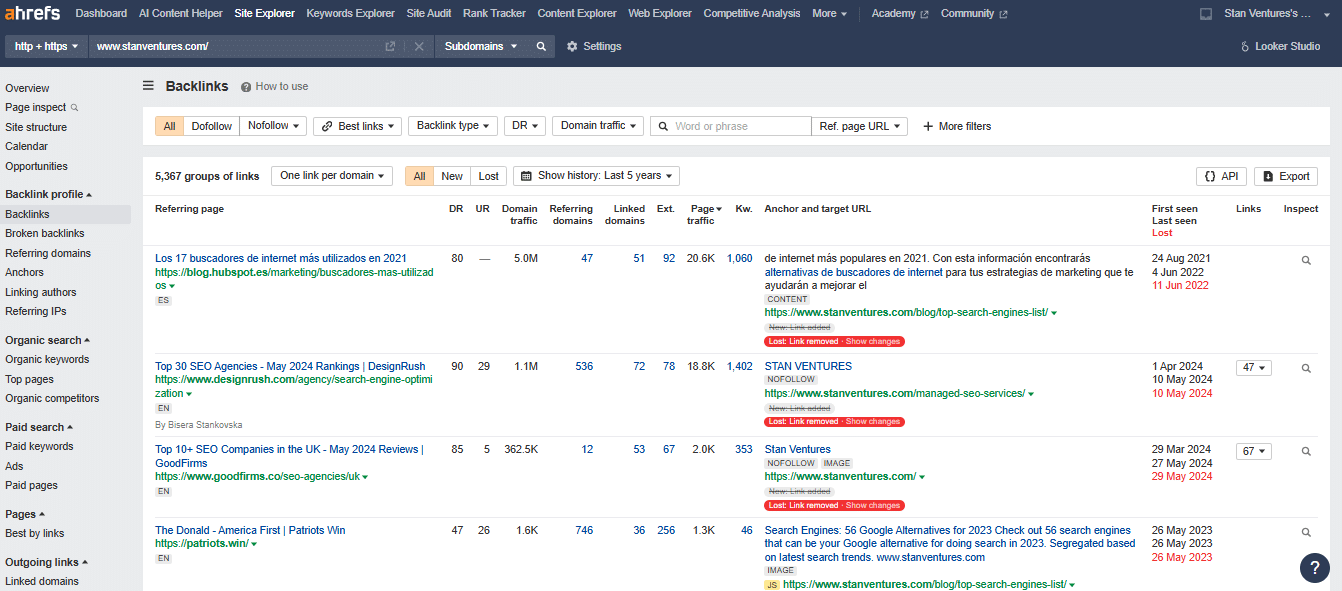1342x591 pixels.
Task: Click the hamburger menu icon beside Backlinks
Action: click(148, 86)
